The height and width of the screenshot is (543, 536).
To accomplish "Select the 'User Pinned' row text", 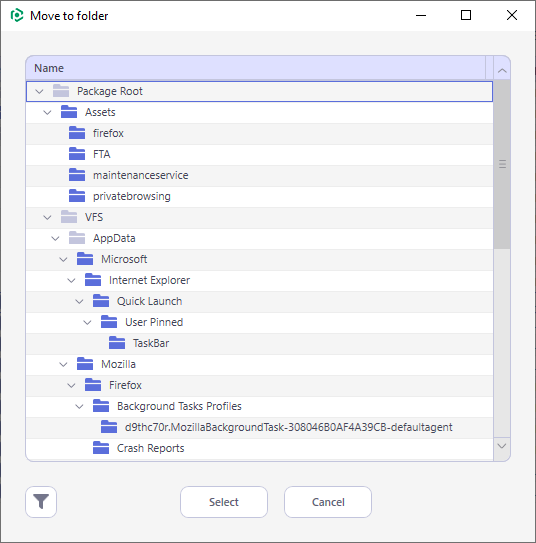I will (x=154, y=322).
